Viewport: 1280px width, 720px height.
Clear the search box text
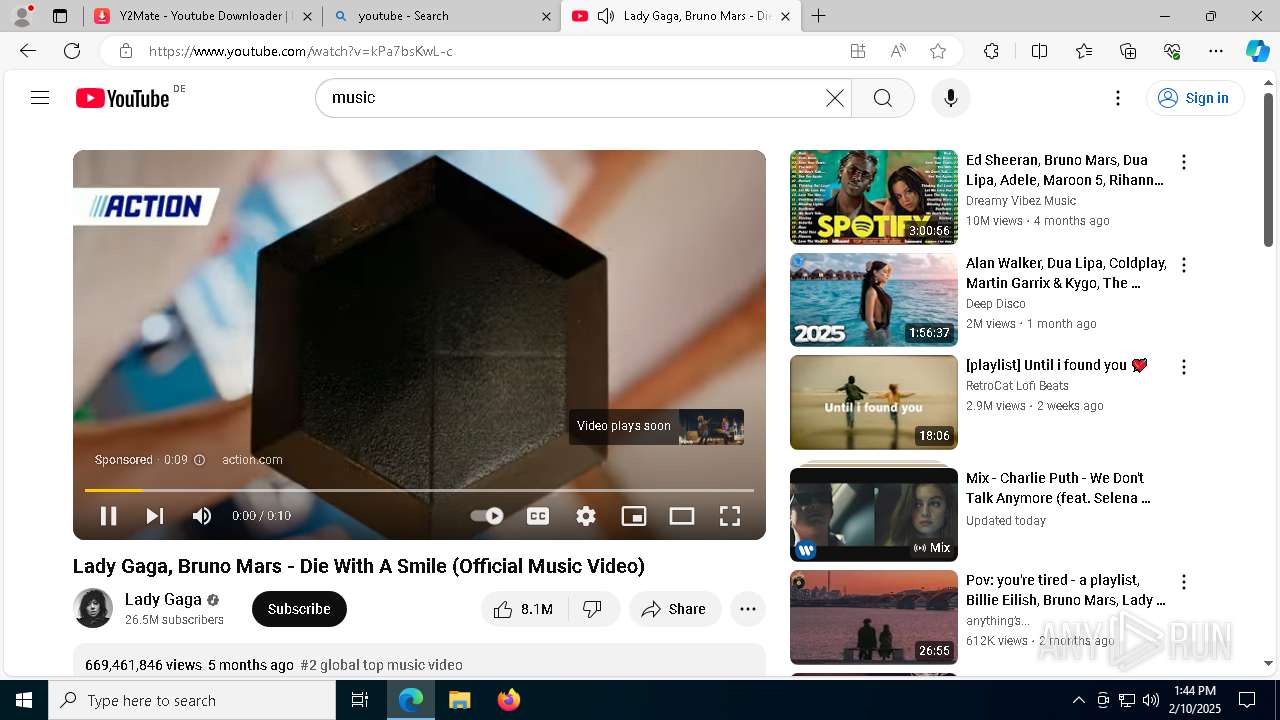835,98
